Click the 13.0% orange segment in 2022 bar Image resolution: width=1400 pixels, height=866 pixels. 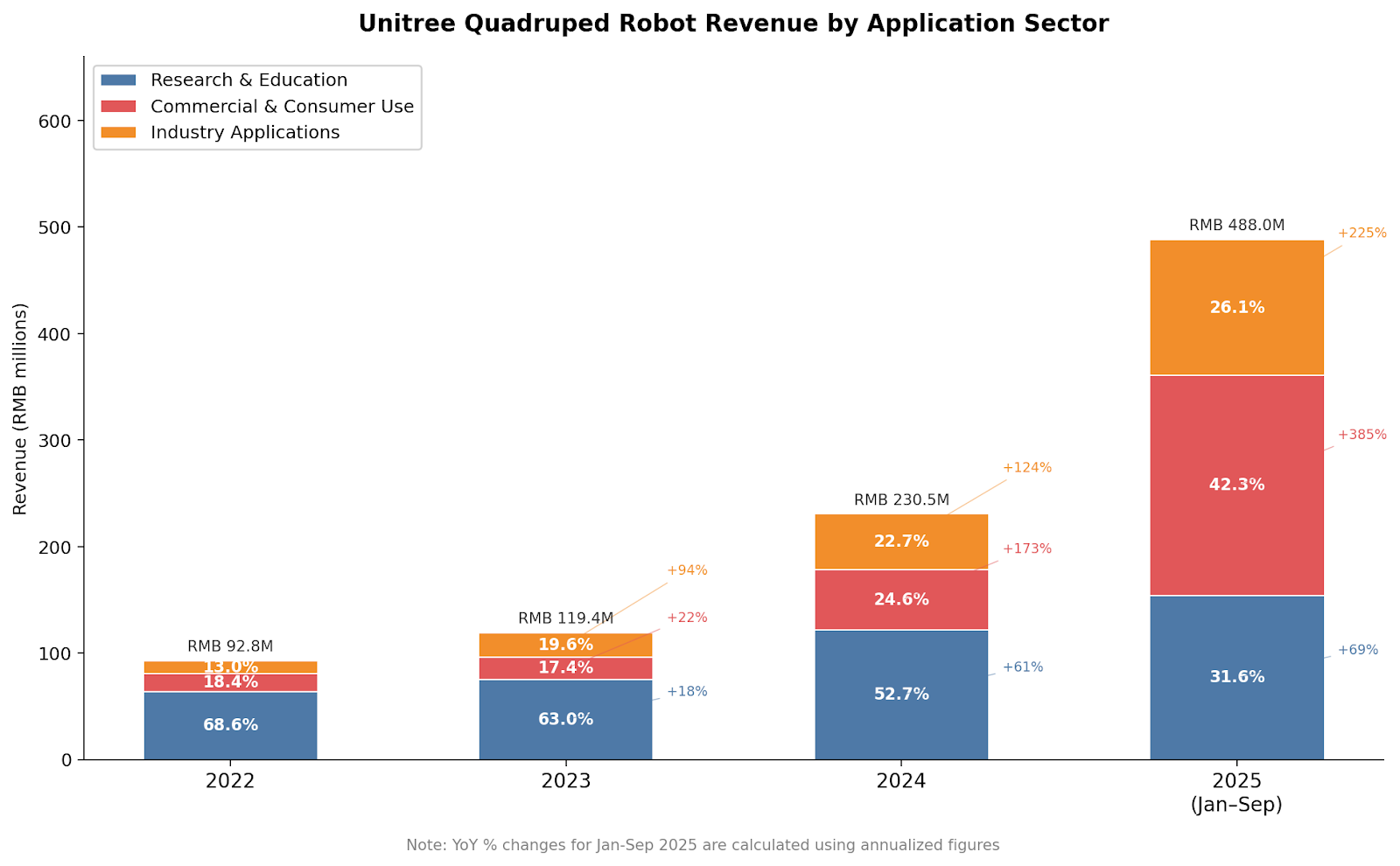pyautogui.click(x=230, y=667)
